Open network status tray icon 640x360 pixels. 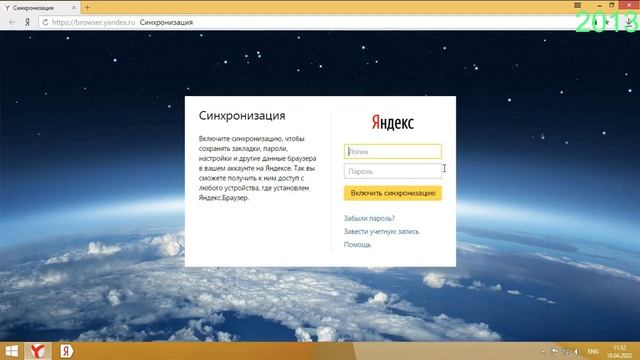566,351
